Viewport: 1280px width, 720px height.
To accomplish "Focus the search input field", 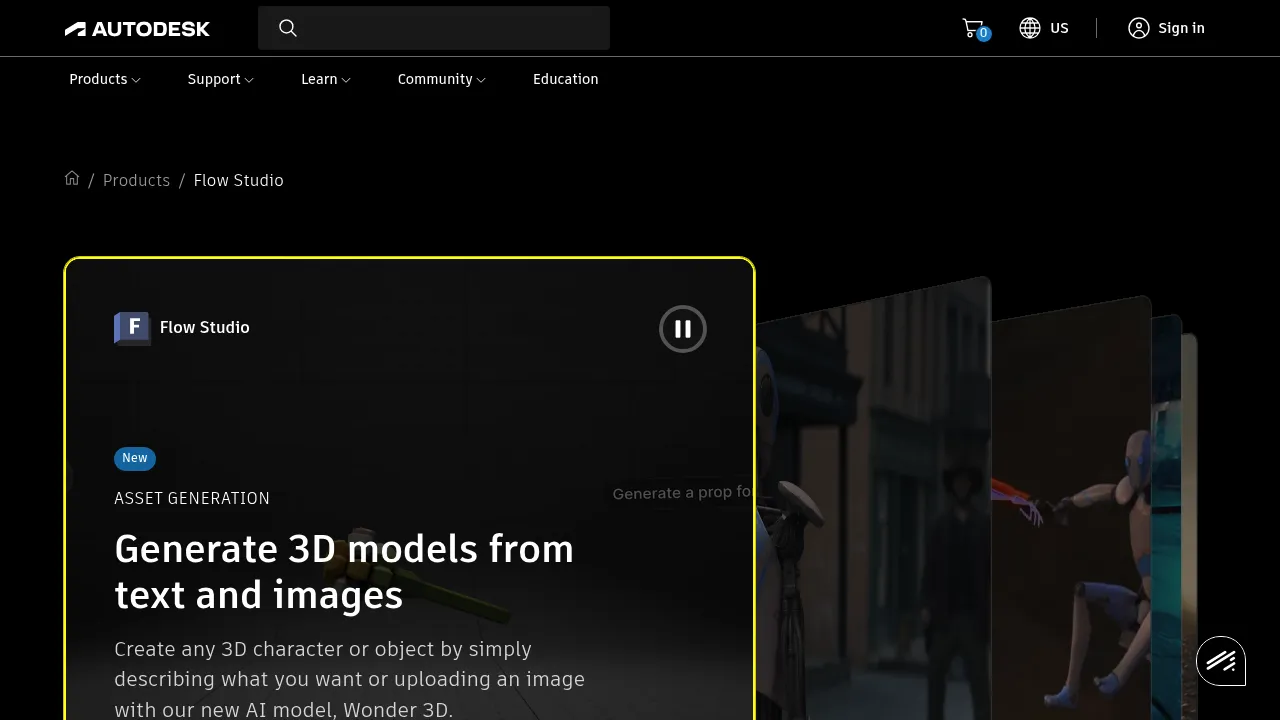I will tap(434, 28).
